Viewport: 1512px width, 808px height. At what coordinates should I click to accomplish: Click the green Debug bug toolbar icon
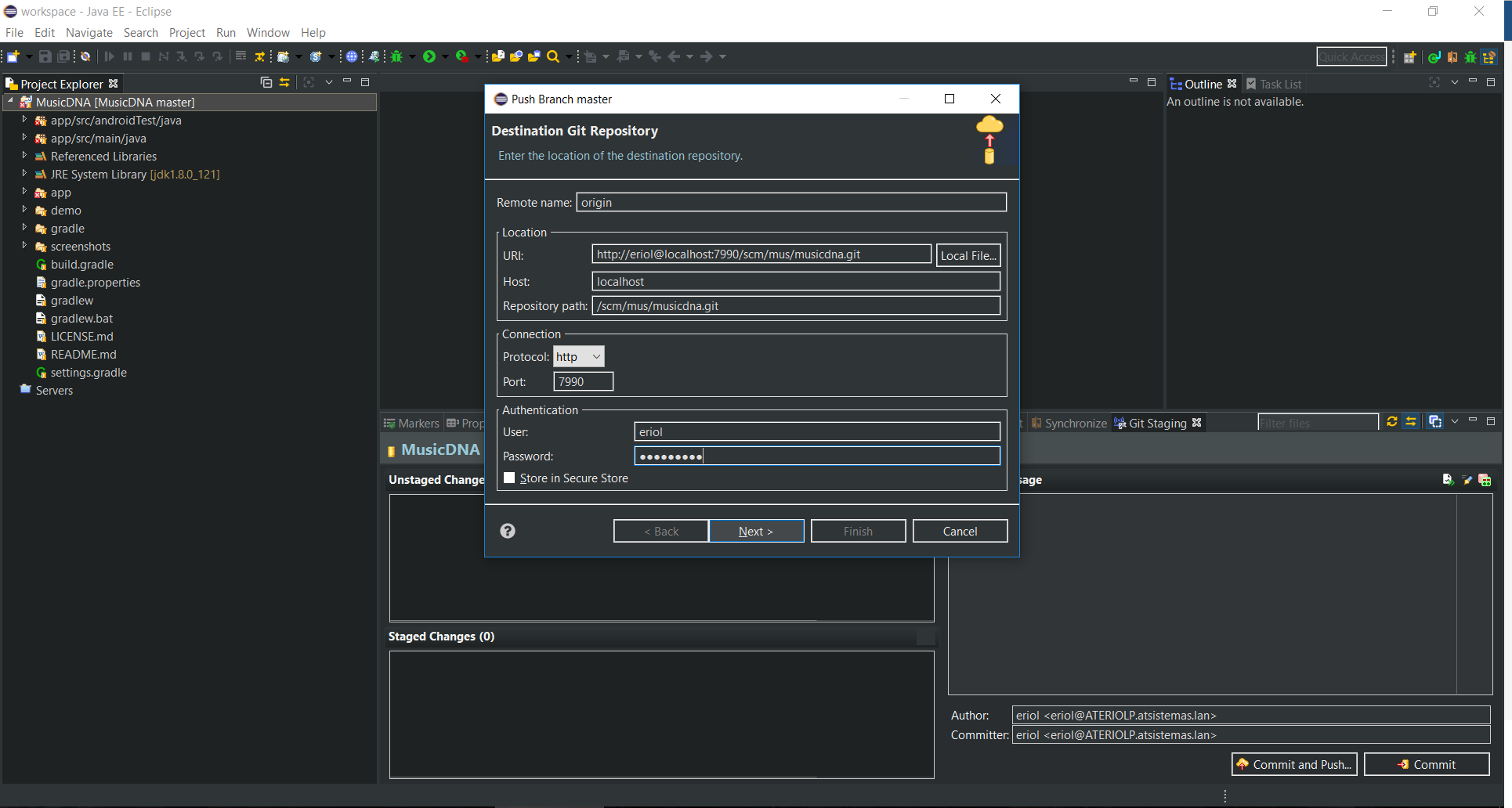point(397,56)
